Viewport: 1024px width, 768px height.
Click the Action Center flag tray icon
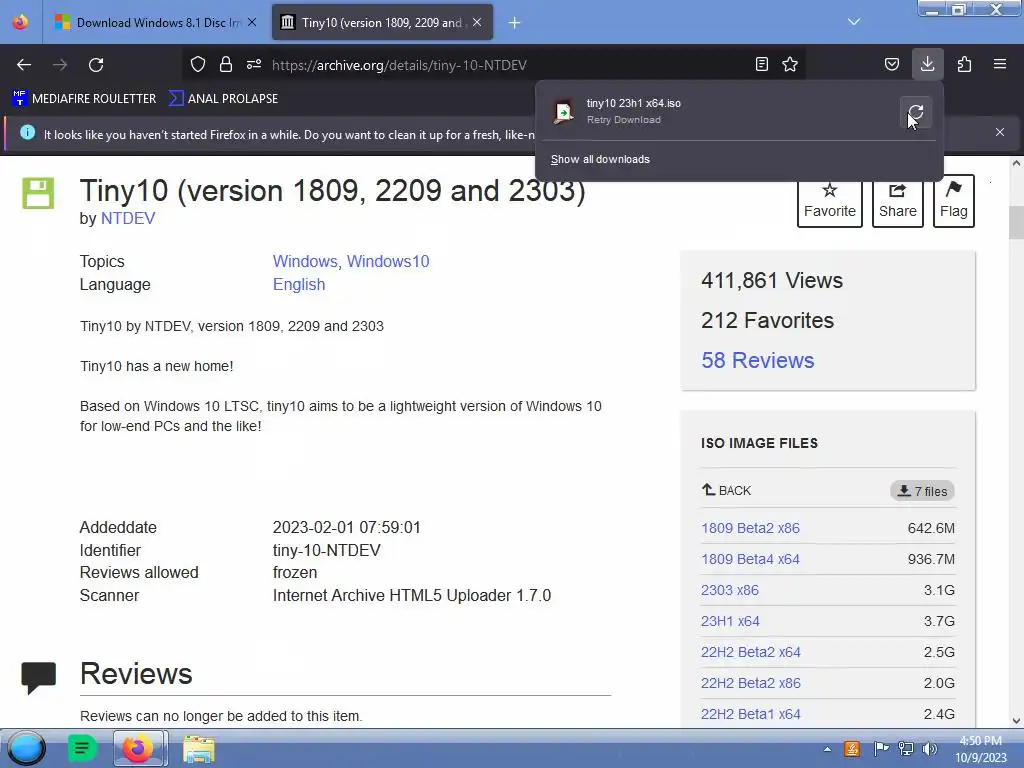tap(881, 748)
